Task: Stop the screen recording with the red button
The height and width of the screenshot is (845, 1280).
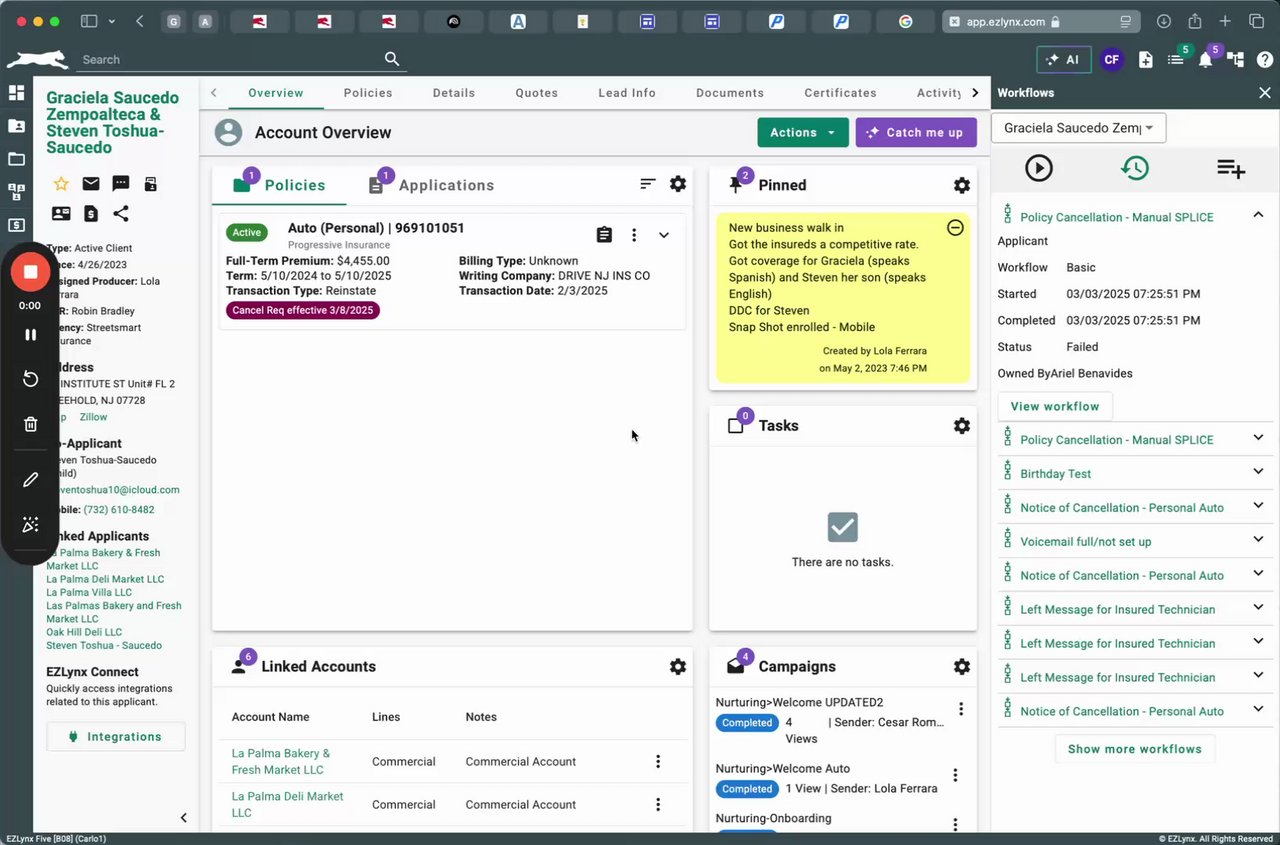Action: click(30, 272)
